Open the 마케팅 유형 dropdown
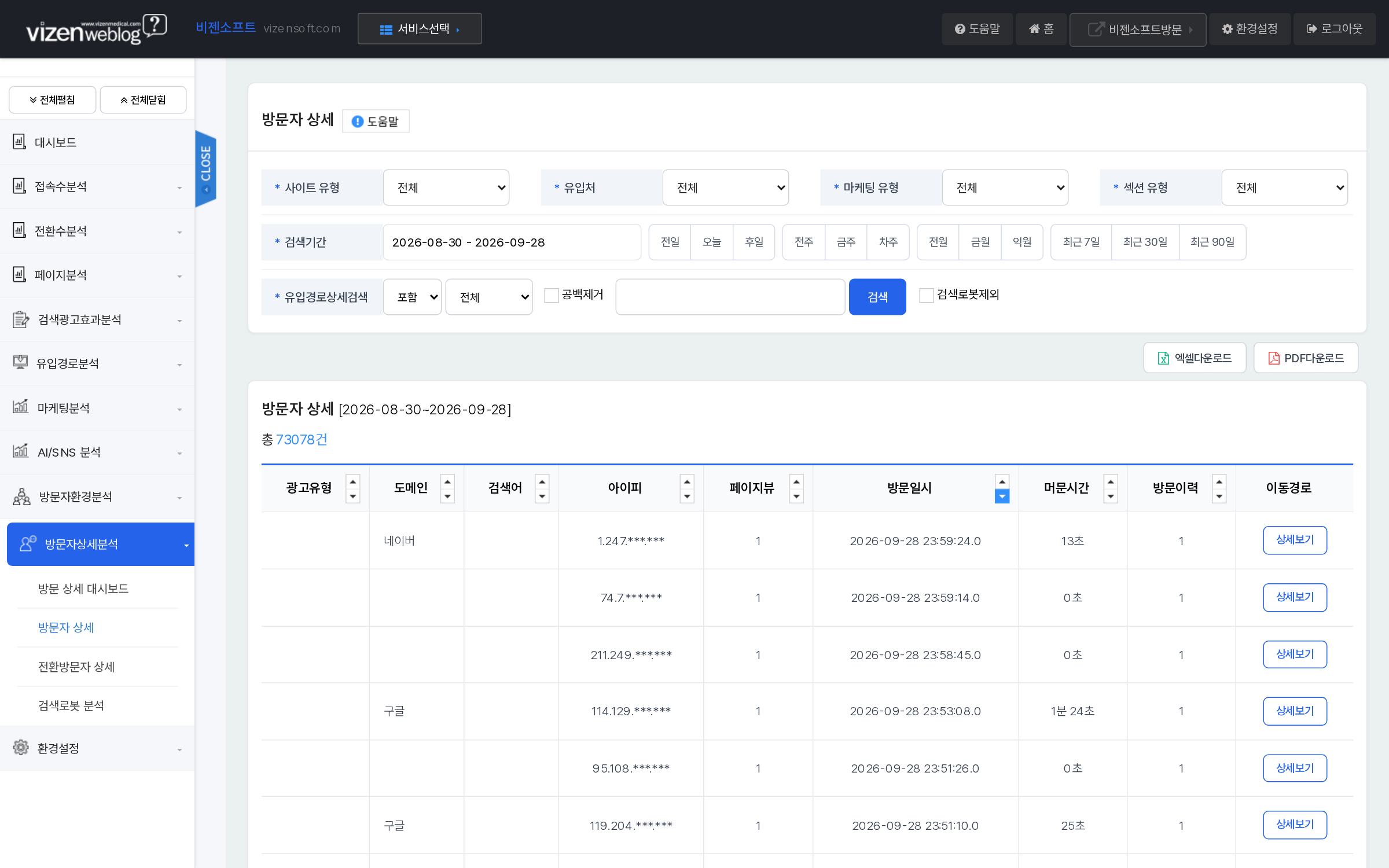This screenshot has height=868, width=1389. 1005,187
